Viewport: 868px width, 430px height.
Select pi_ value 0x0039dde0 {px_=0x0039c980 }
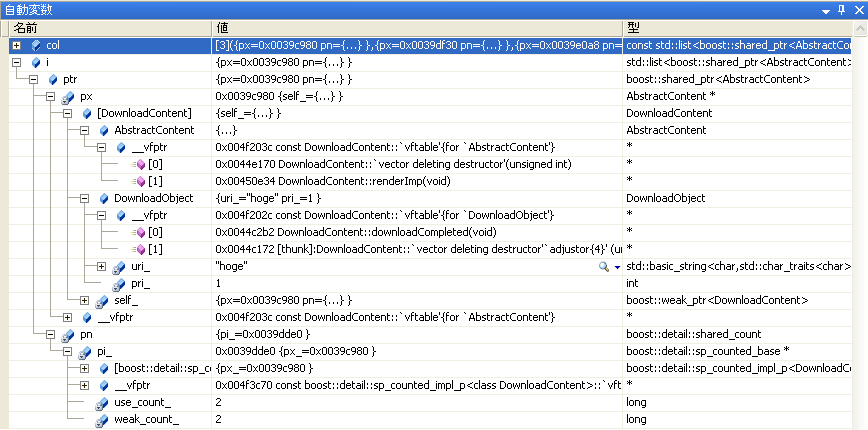[296, 351]
